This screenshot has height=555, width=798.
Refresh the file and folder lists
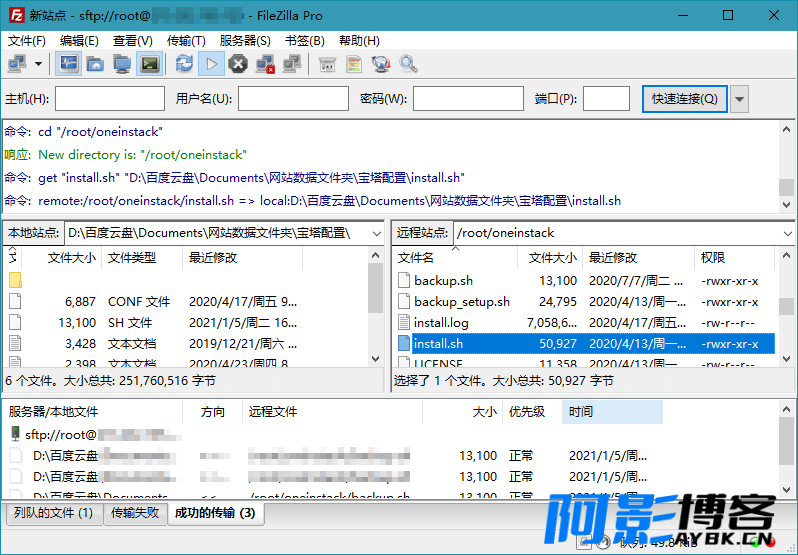(184, 64)
